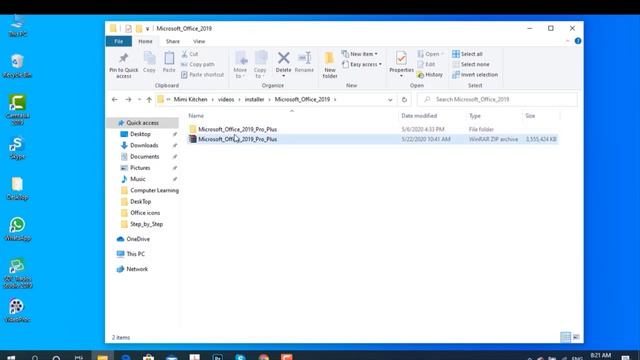640x360 pixels.
Task: Create a New folder
Action: pos(330,65)
